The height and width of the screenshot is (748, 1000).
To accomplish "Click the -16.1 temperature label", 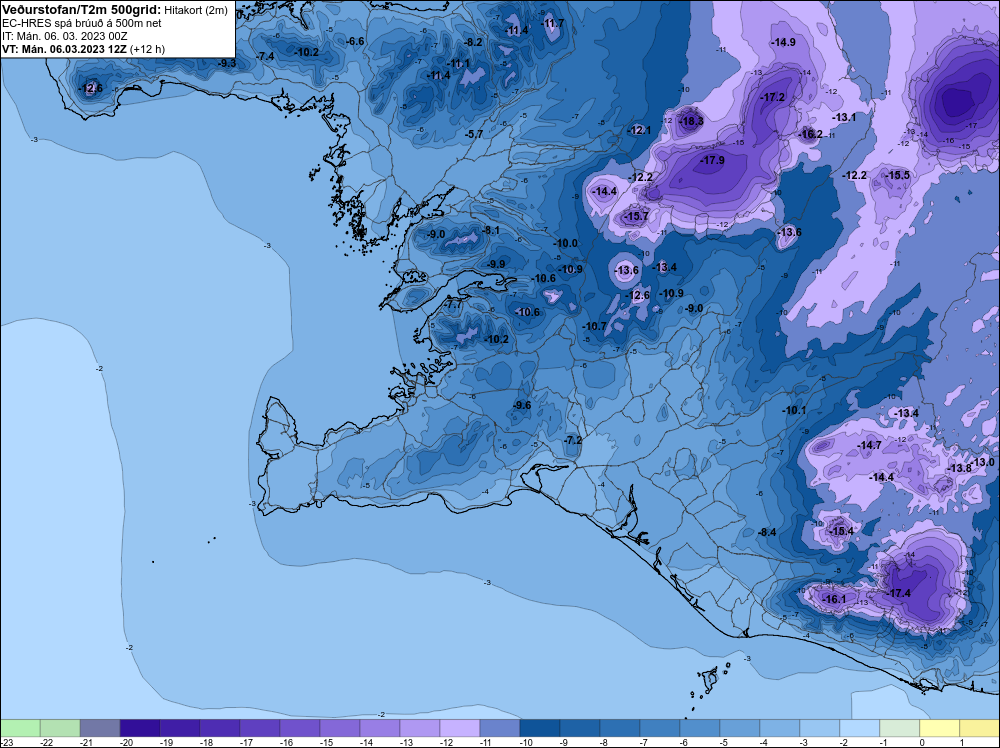I will click(834, 599).
